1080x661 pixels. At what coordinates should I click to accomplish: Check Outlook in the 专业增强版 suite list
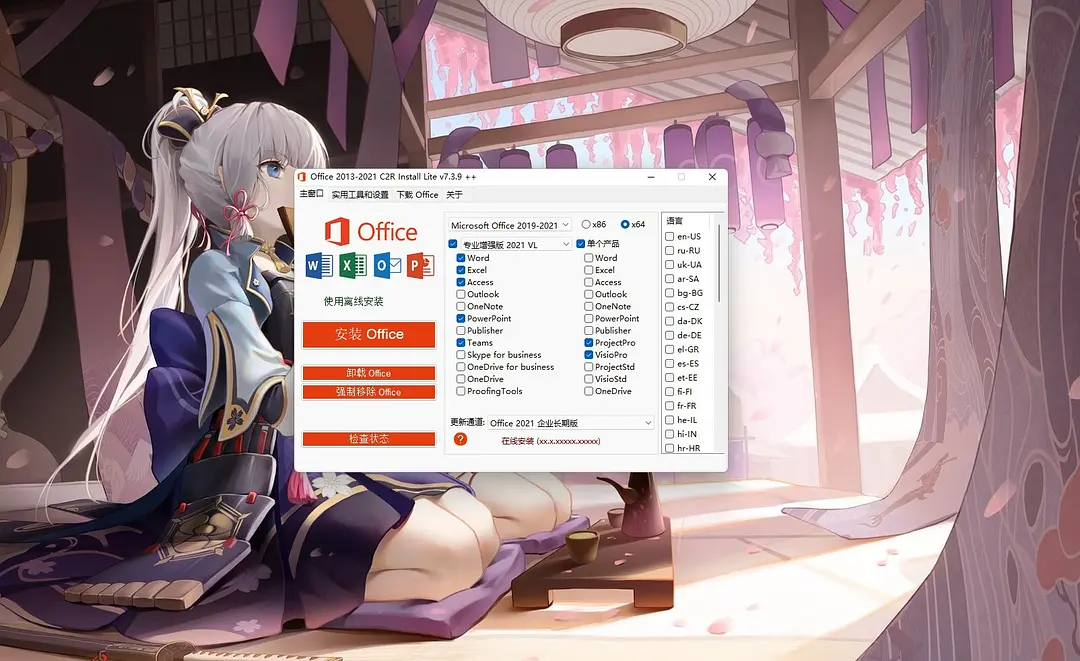click(x=461, y=295)
